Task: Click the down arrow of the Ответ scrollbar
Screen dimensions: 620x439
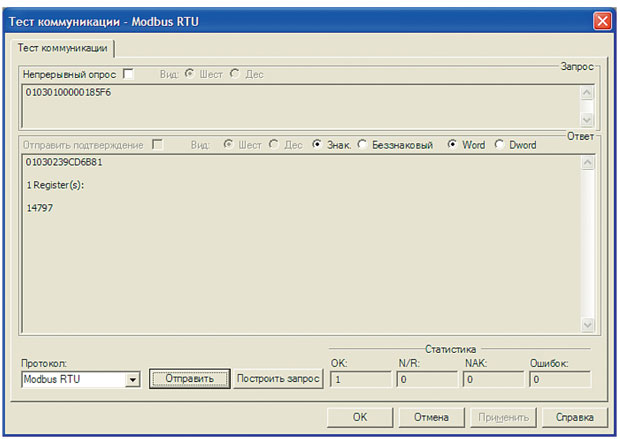Action: coord(588,325)
